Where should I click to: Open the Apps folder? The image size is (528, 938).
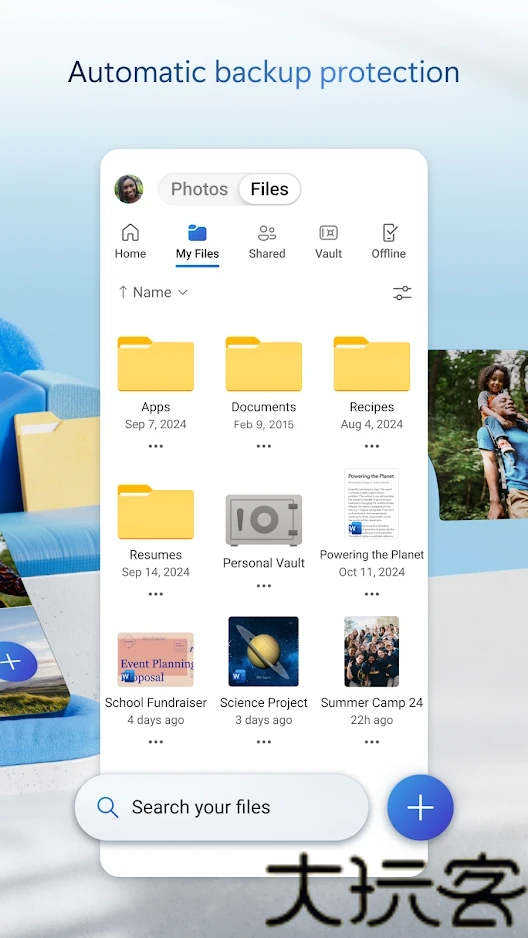coord(155,364)
